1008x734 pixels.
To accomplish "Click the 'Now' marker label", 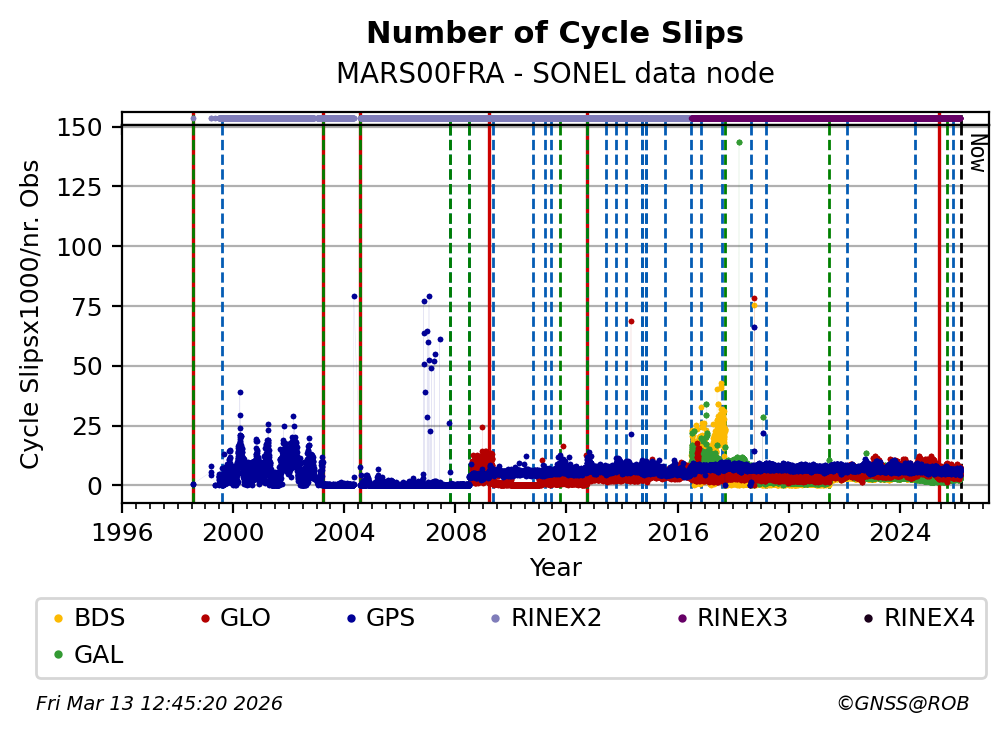I will 977,153.
